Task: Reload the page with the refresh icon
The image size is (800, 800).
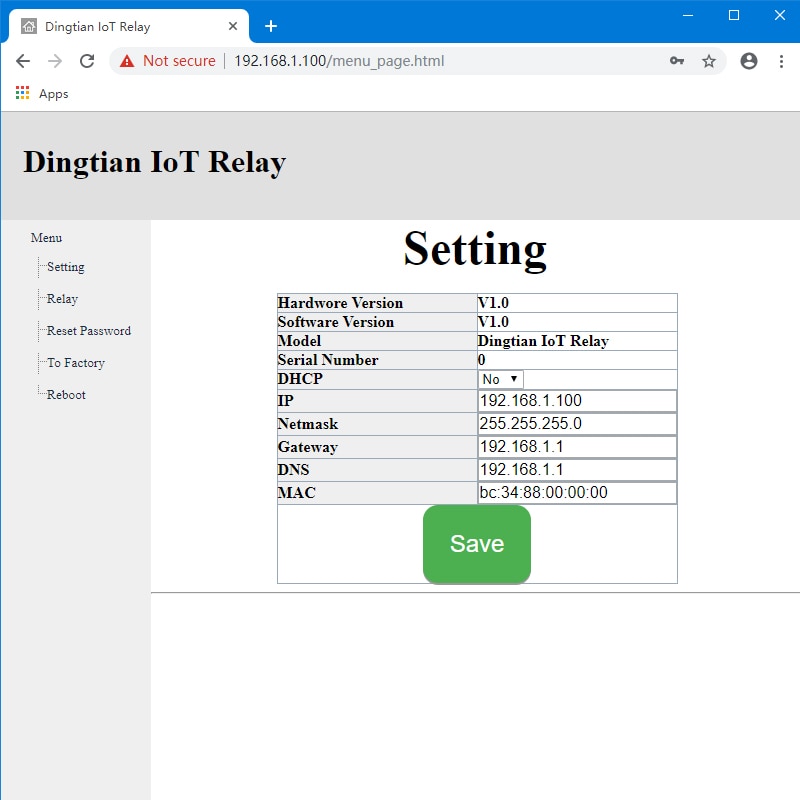Action: 87,61
